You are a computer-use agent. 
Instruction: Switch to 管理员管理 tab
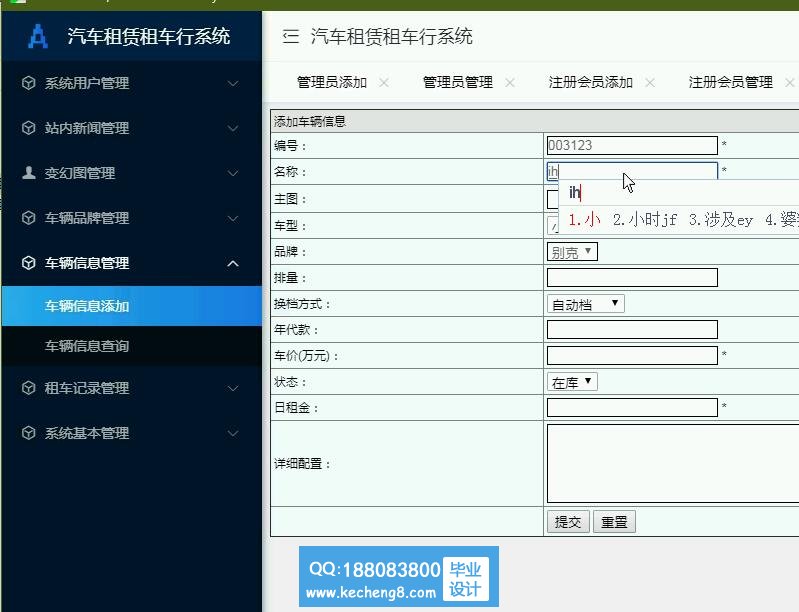pyautogui.click(x=458, y=83)
